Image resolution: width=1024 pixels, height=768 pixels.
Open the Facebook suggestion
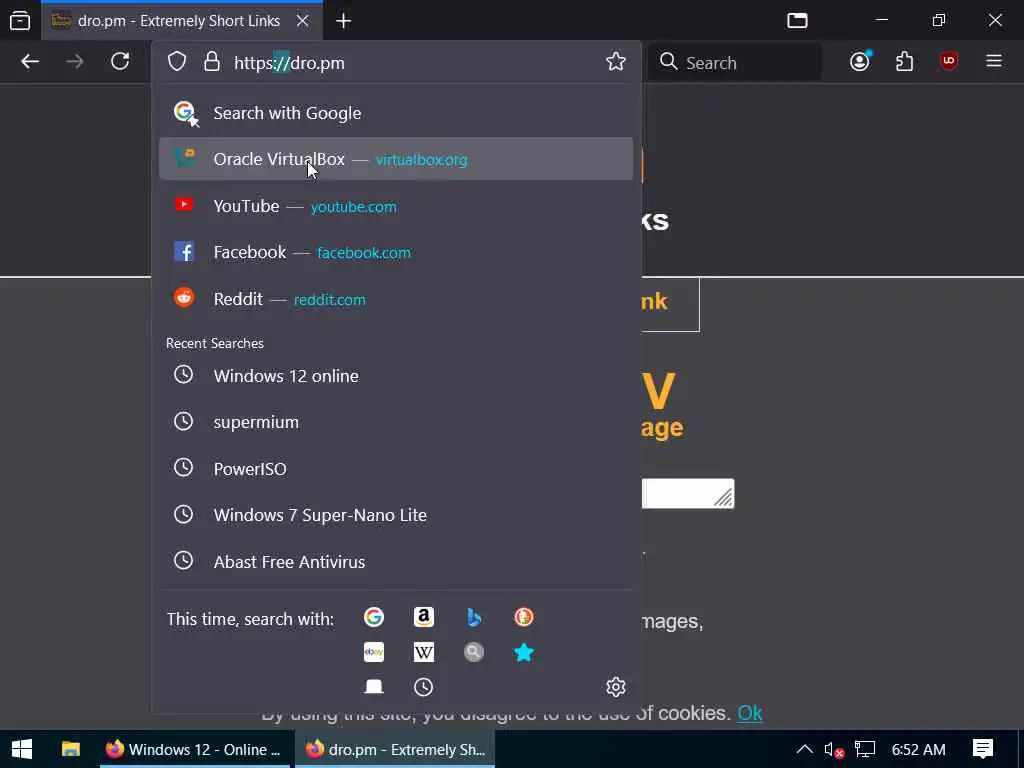coord(396,252)
